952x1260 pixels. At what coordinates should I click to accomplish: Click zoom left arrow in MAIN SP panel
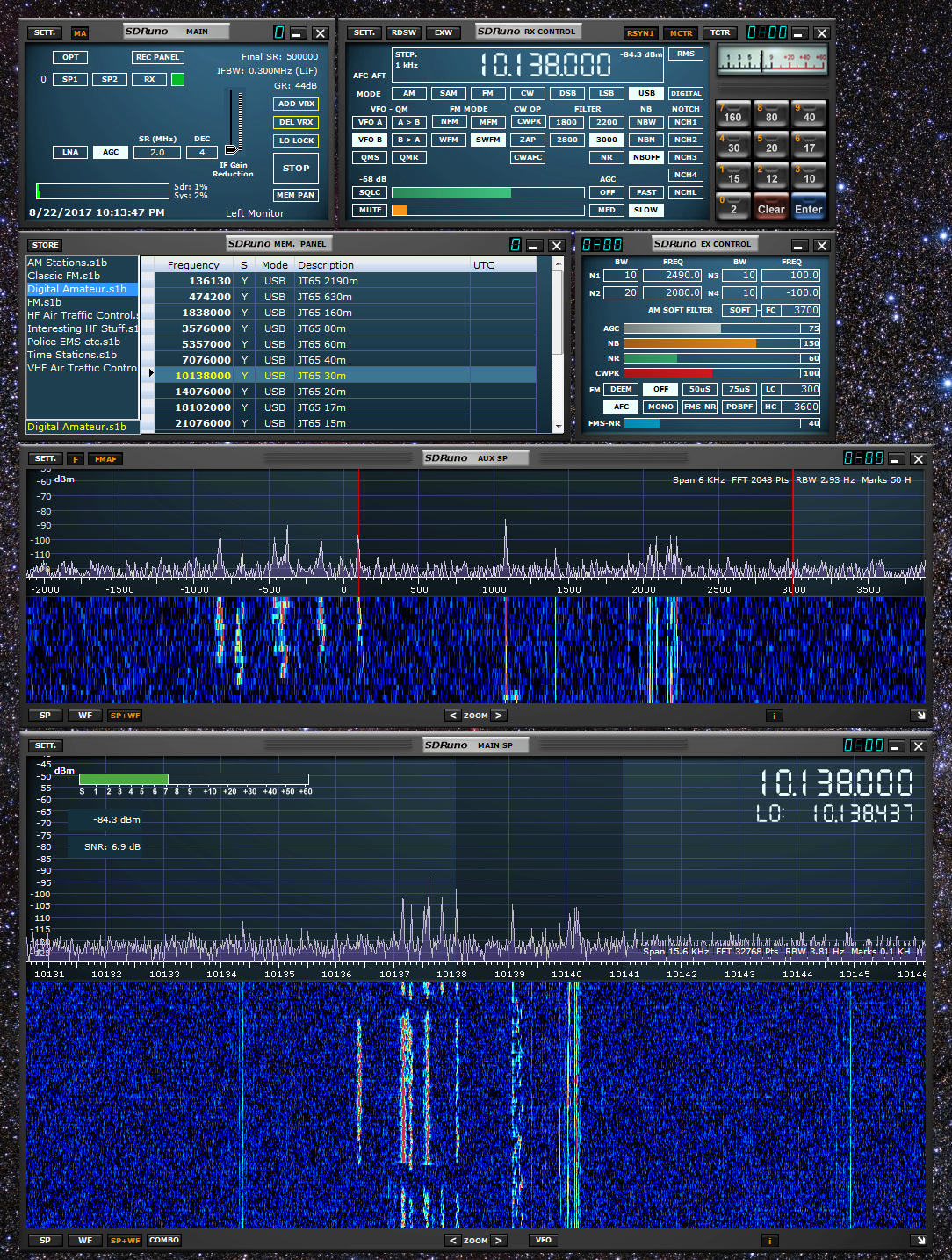point(453,1241)
